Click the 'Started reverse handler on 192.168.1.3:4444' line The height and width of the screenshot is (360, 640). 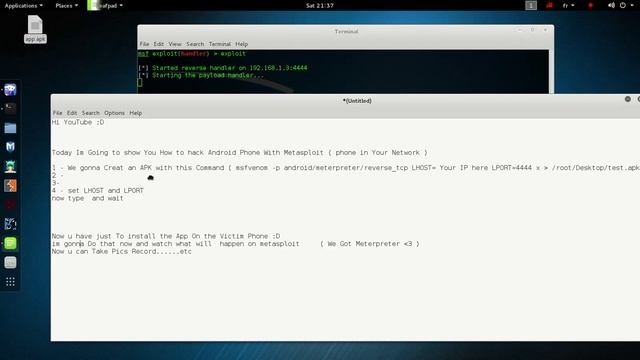click(x=222, y=68)
